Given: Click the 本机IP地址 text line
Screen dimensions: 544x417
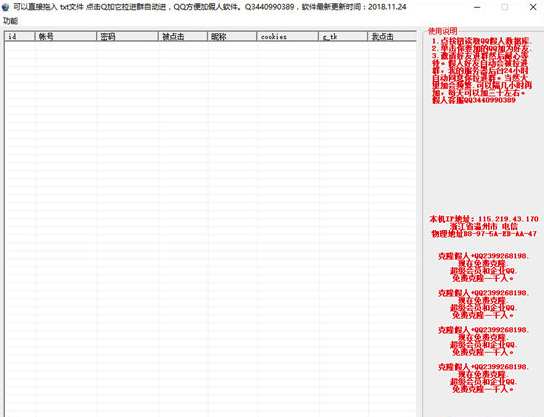Looking at the screenshot, I should coord(484,219).
